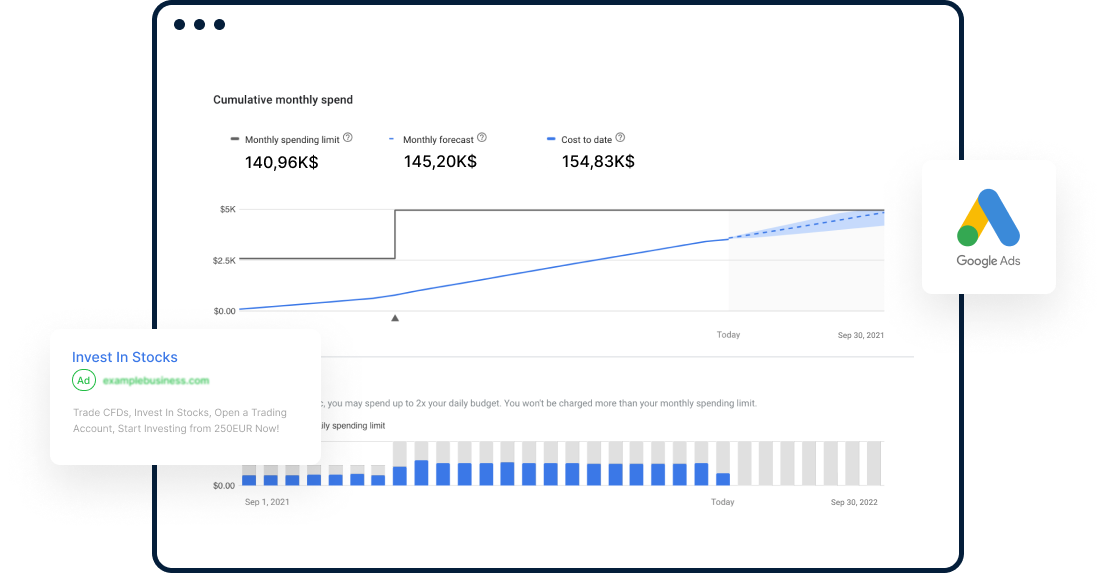This screenshot has height=573, width=1106.
Task: Click the Today label under the line chart
Action: pyautogui.click(x=728, y=335)
